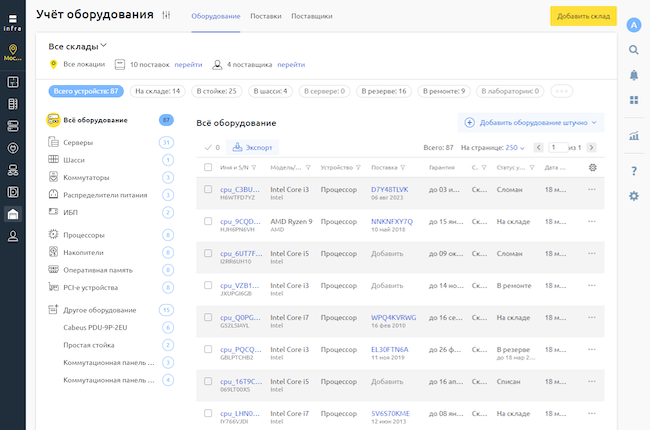
Task: Switch to the Поставщики tab
Action: pos(312,16)
